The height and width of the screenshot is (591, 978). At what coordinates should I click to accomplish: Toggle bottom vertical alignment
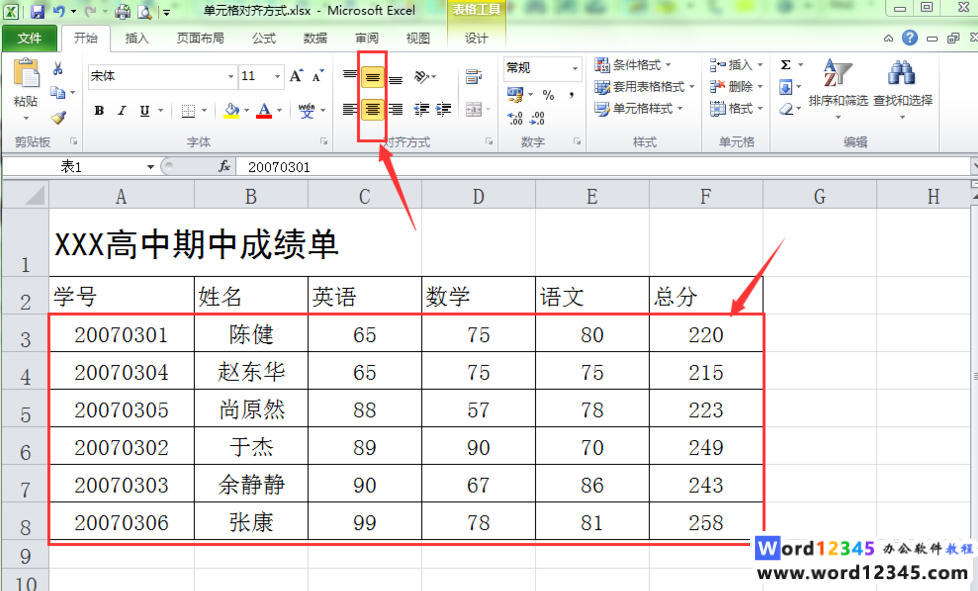coord(395,79)
